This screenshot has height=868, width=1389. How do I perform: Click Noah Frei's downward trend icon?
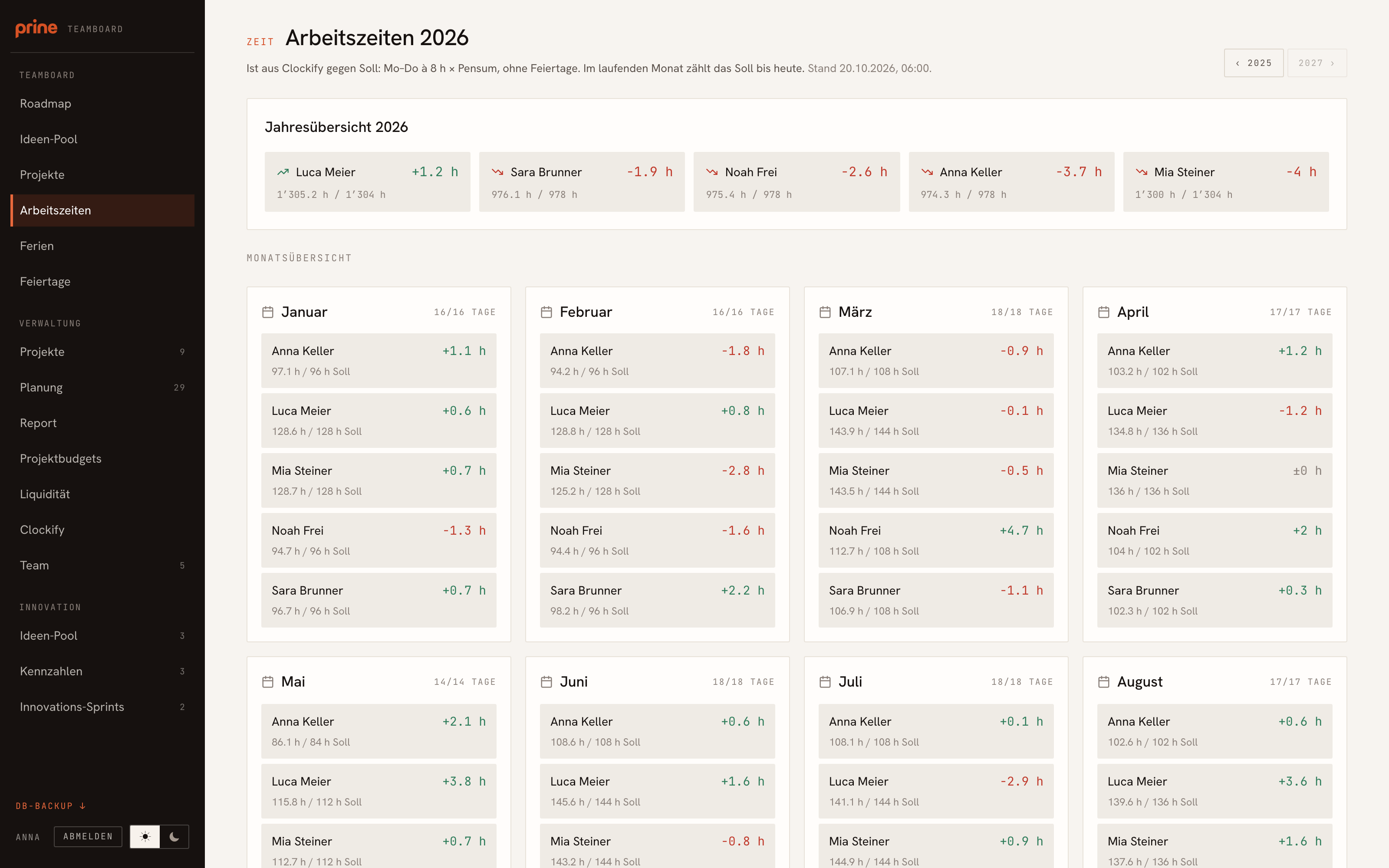click(712, 172)
